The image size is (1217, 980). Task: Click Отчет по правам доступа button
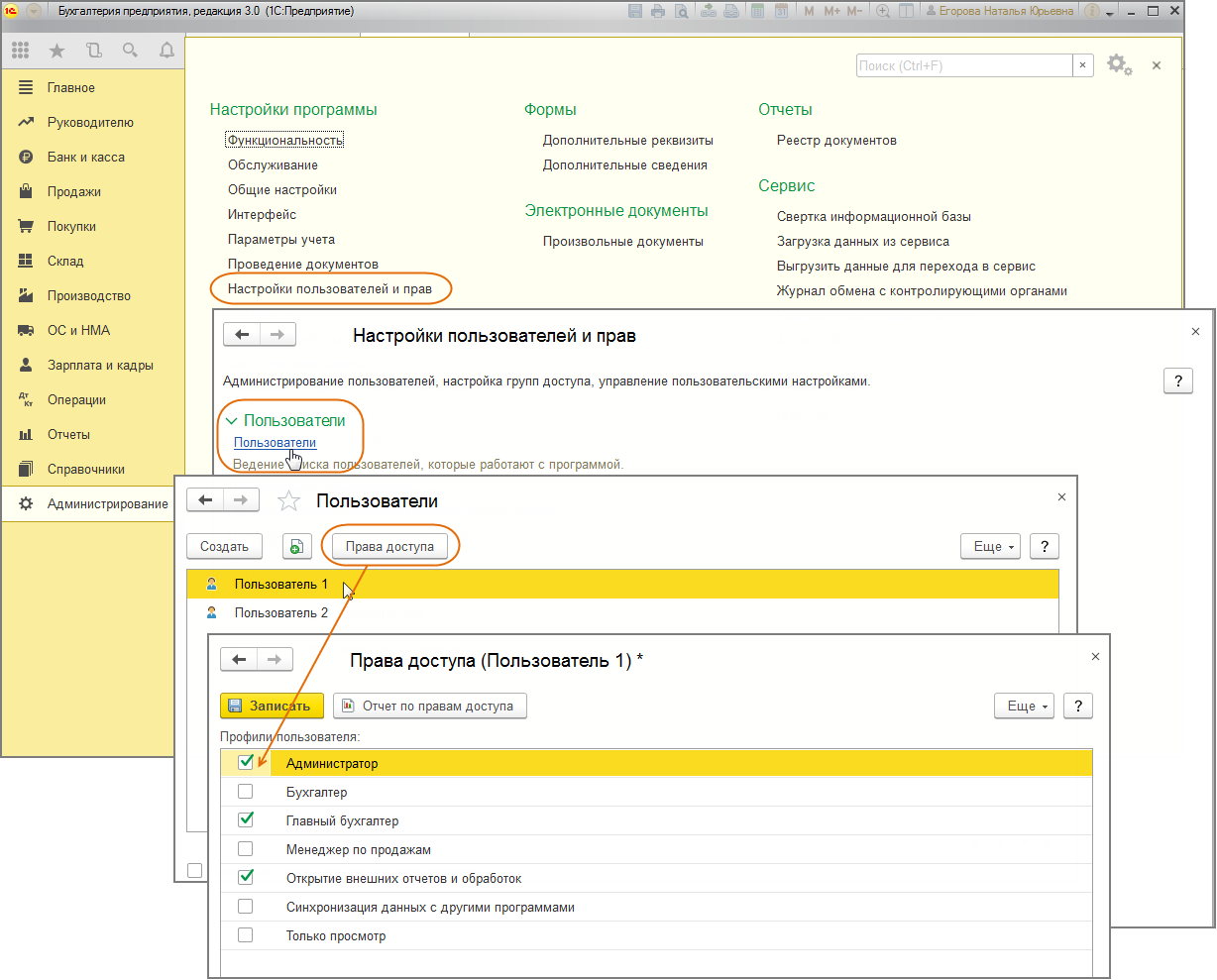[429, 706]
